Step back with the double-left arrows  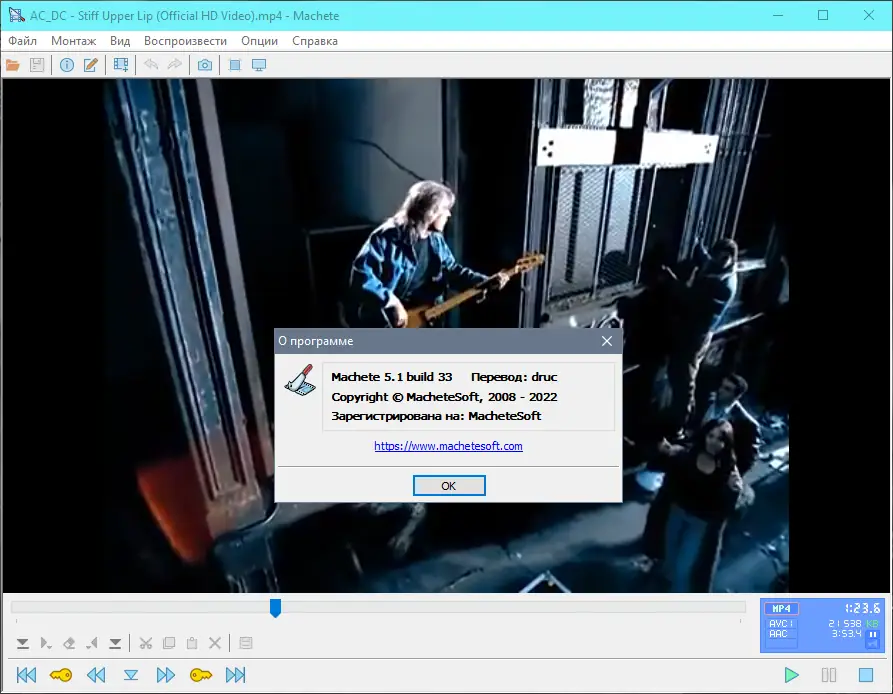coord(96,675)
